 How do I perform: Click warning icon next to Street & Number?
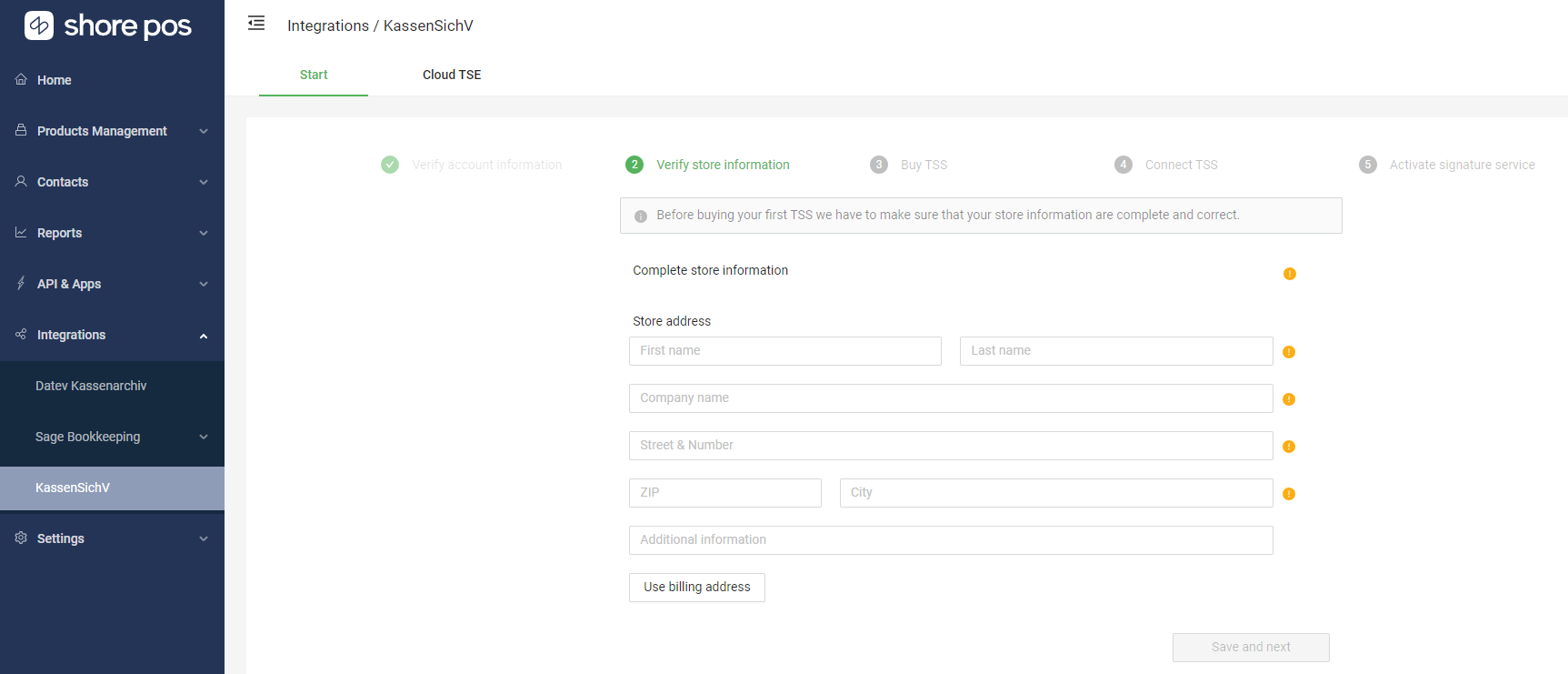(x=1289, y=447)
